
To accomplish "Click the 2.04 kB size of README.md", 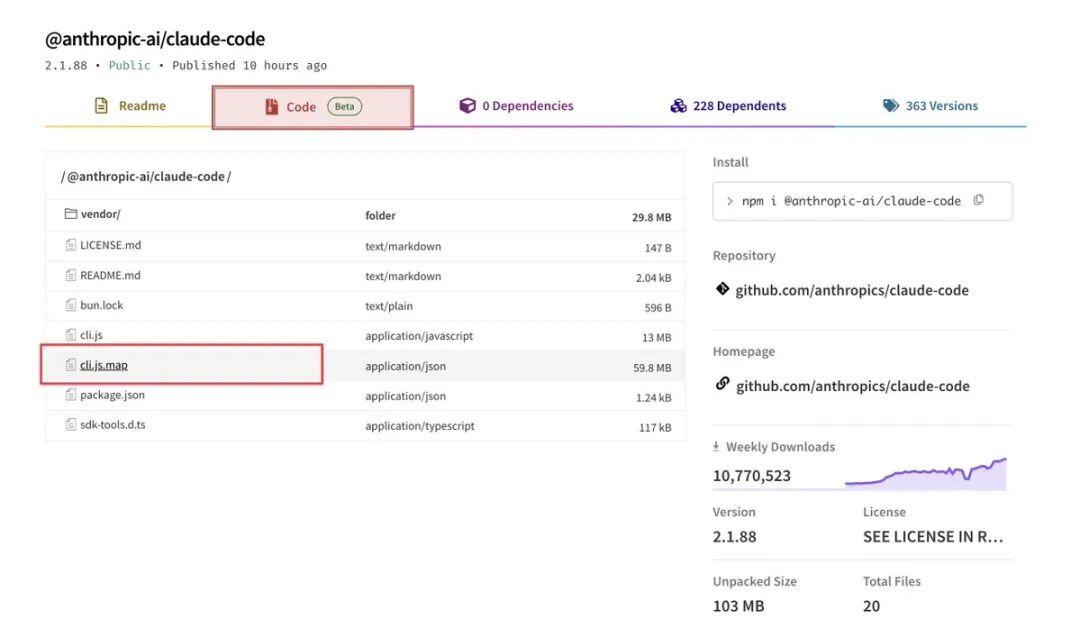I will tap(654, 277).
